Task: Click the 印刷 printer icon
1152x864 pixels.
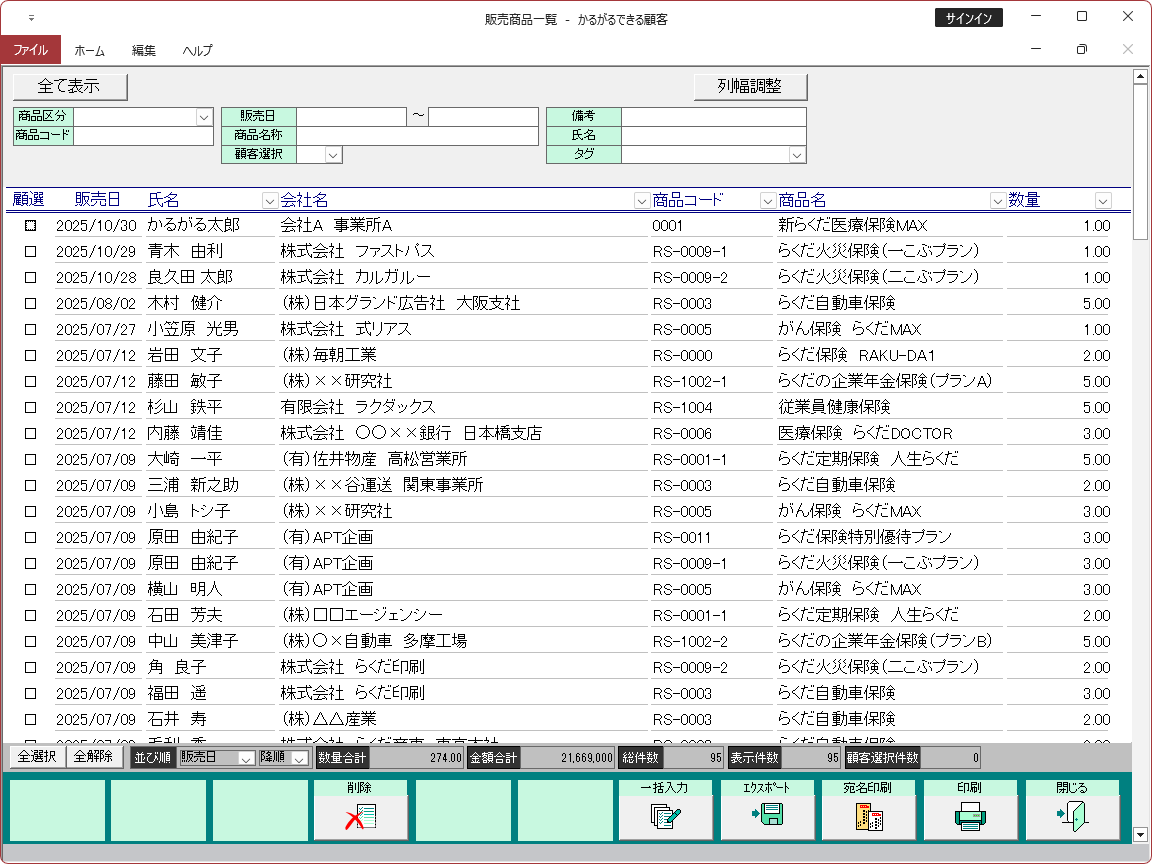Action: (x=970, y=817)
